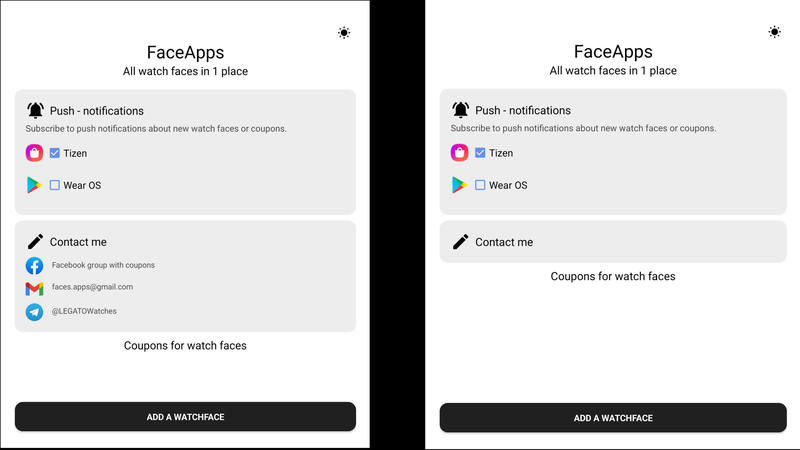Click the Facebook icon in Contact me
The image size is (800, 450).
click(34, 265)
